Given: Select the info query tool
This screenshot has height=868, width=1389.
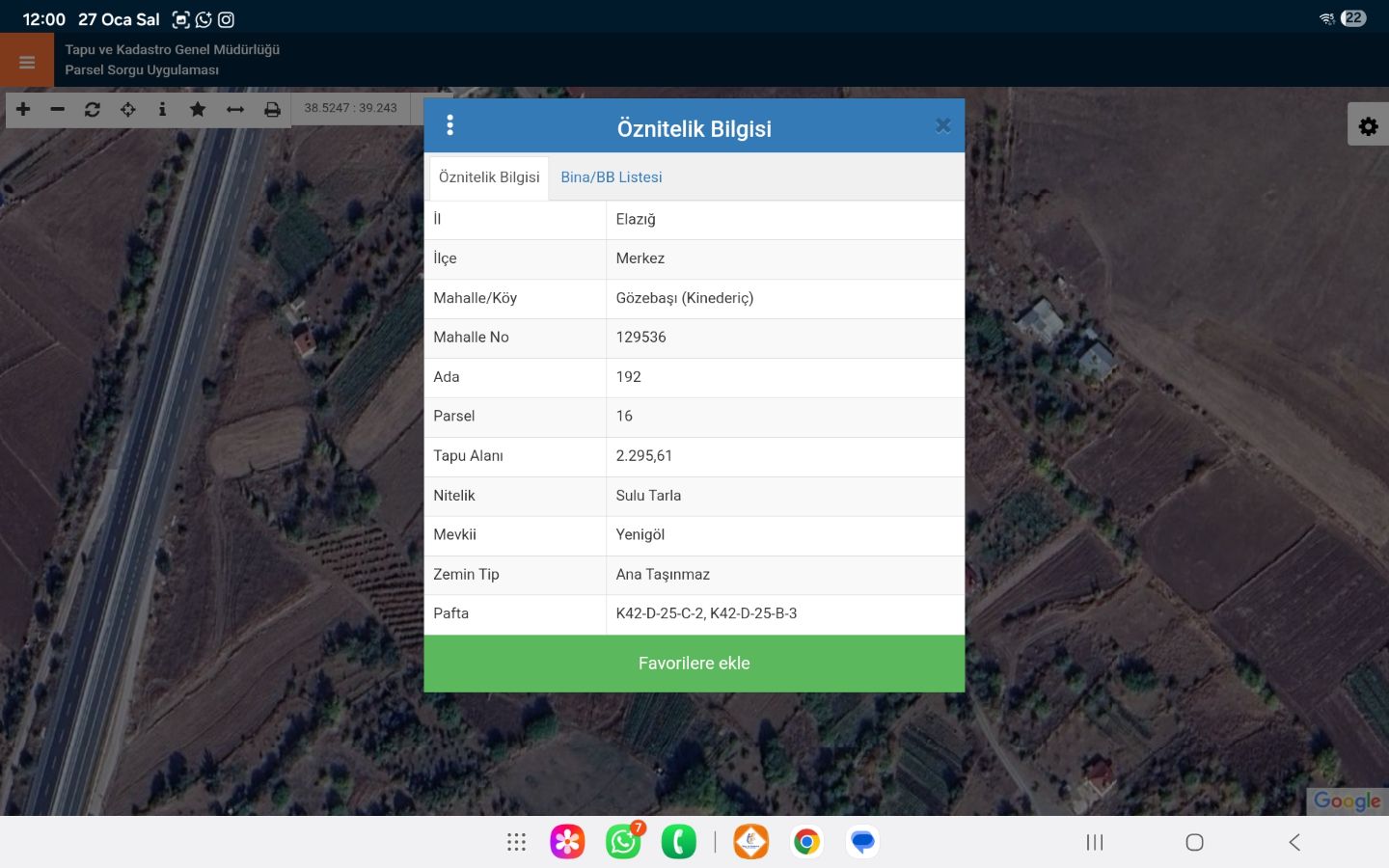Looking at the screenshot, I should click(x=162, y=109).
